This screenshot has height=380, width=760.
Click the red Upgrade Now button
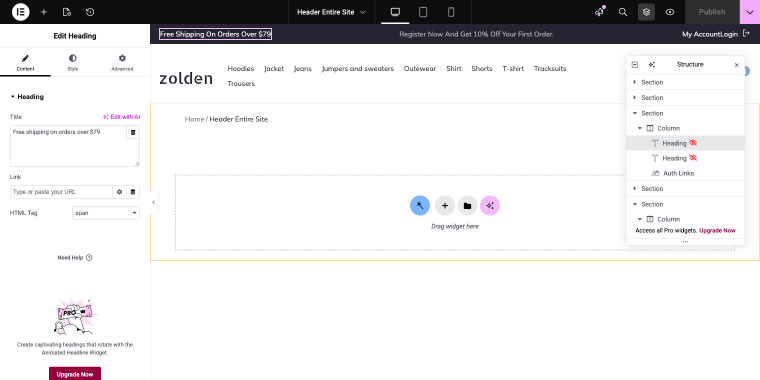pos(75,374)
